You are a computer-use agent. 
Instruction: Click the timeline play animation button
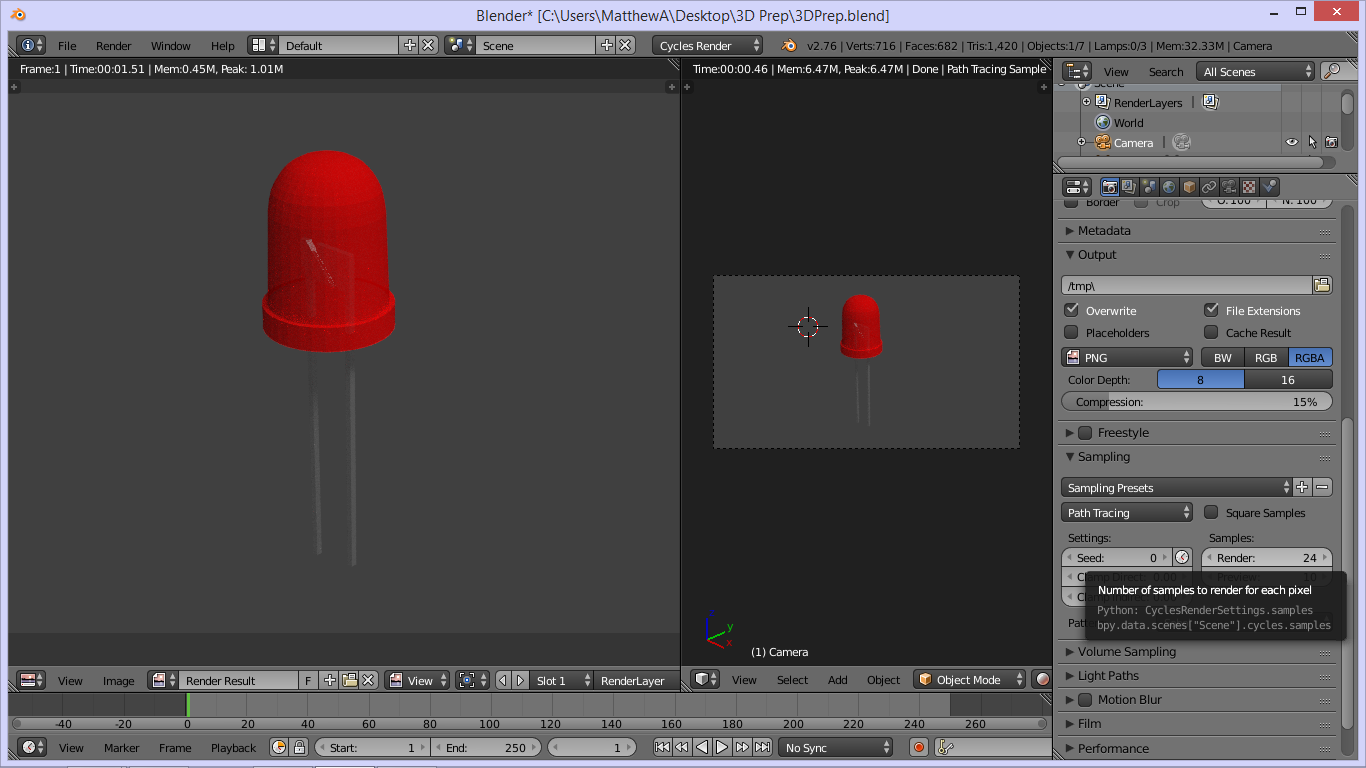722,747
